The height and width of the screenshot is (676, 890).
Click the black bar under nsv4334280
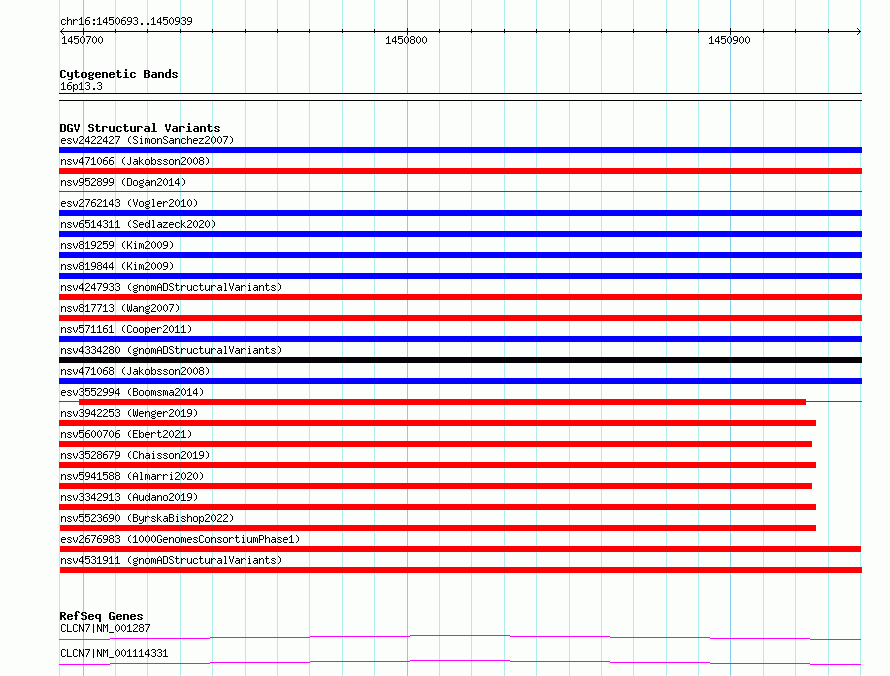point(460,360)
